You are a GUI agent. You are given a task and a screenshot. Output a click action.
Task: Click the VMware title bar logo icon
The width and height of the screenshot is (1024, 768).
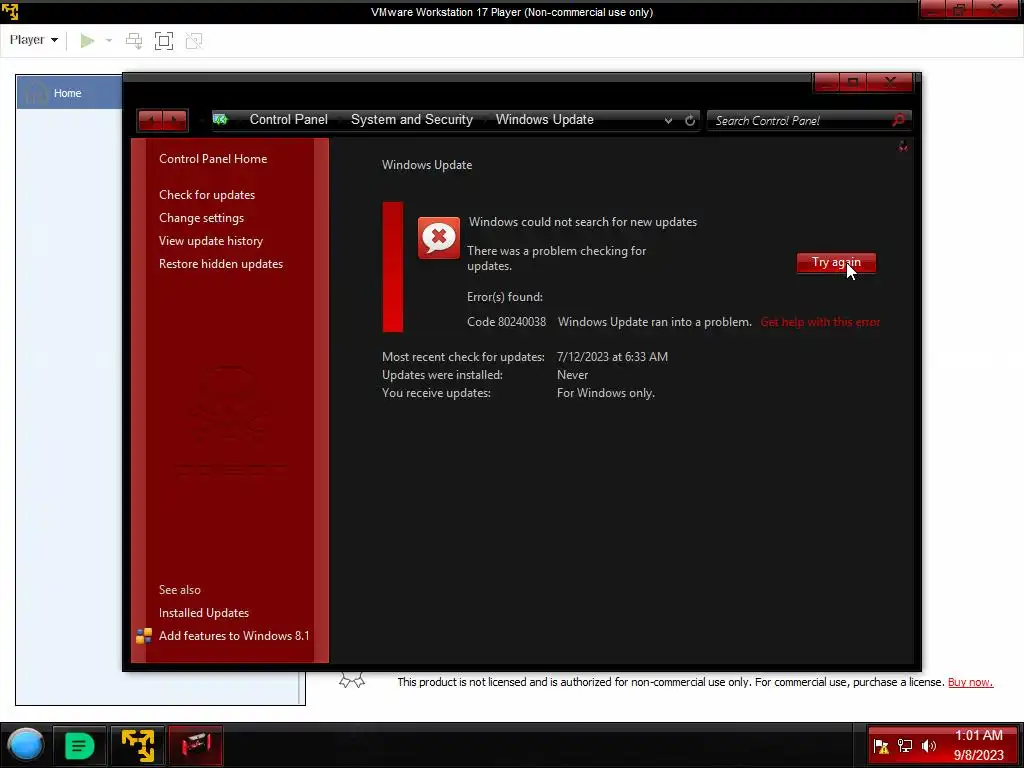(x=10, y=11)
